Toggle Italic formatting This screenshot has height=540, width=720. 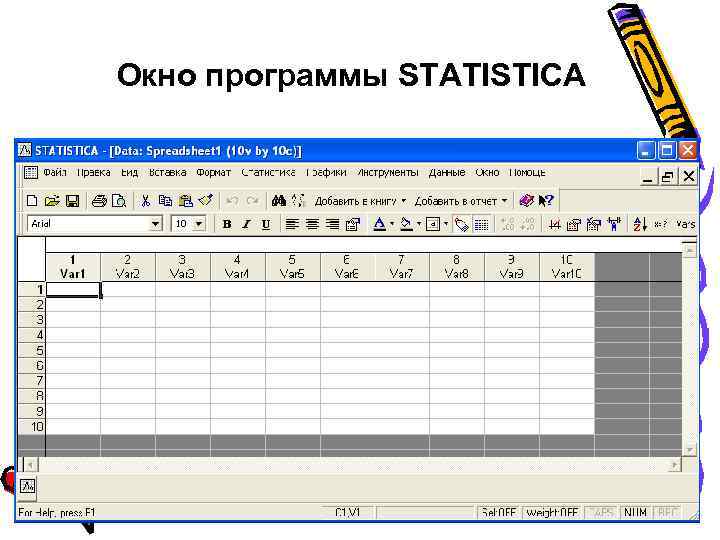(x=246, y=224)
